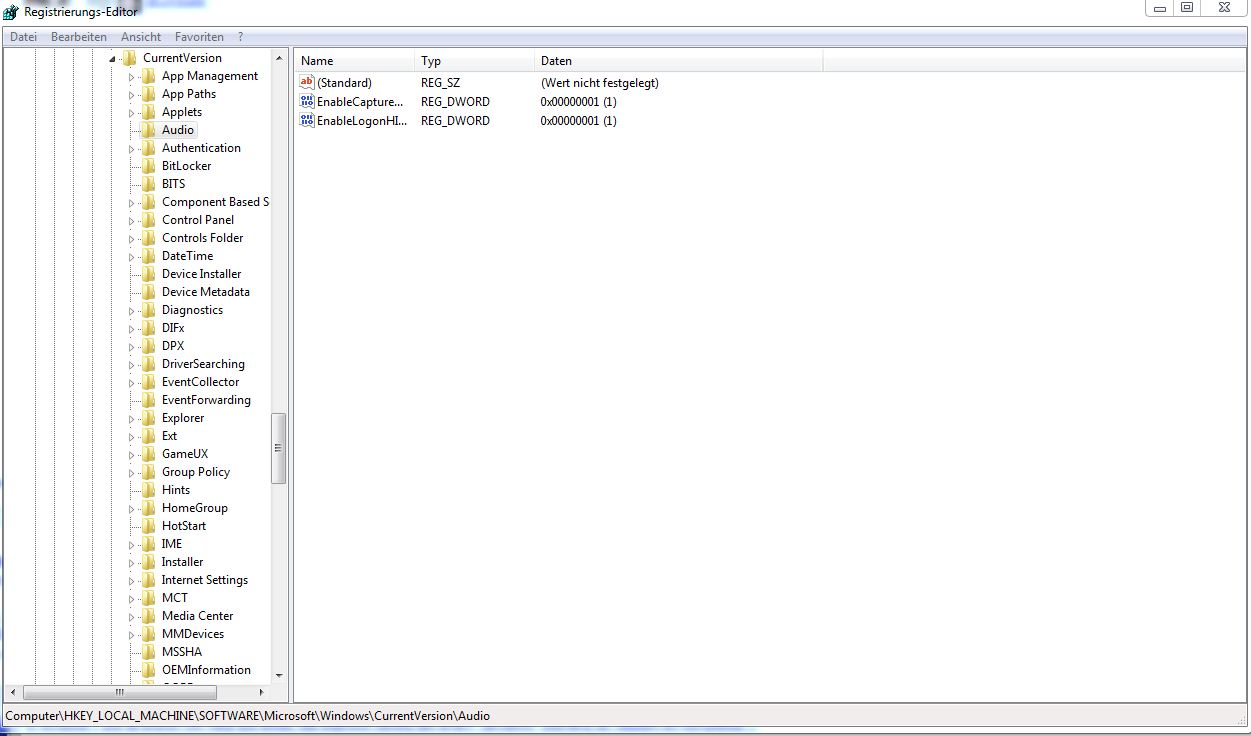Click the DPX folder icon
This screenshot has width=1251, height=736.
pos(148,346)
